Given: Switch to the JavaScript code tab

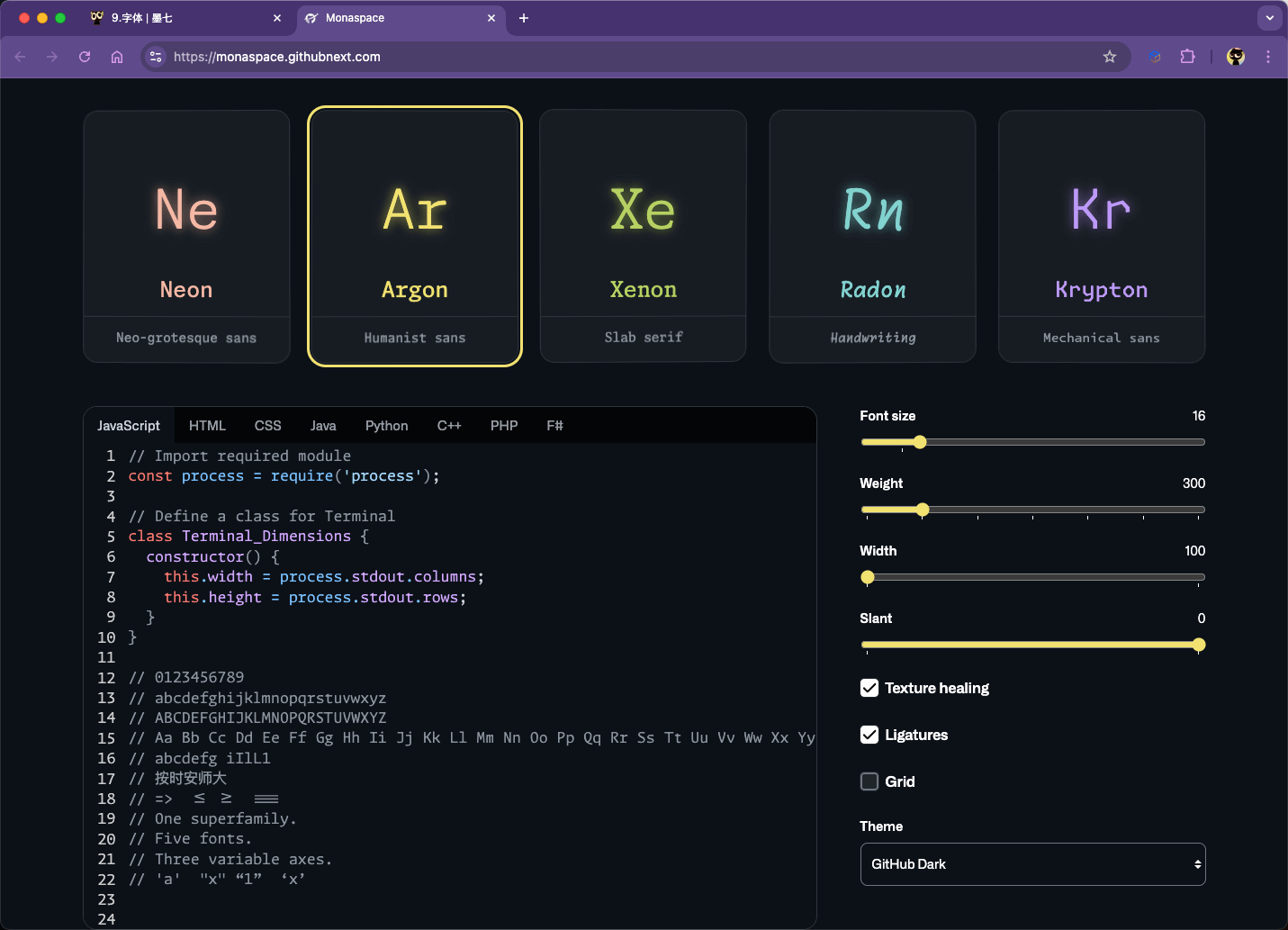Looking at the screenshot, I should point(129,426).
